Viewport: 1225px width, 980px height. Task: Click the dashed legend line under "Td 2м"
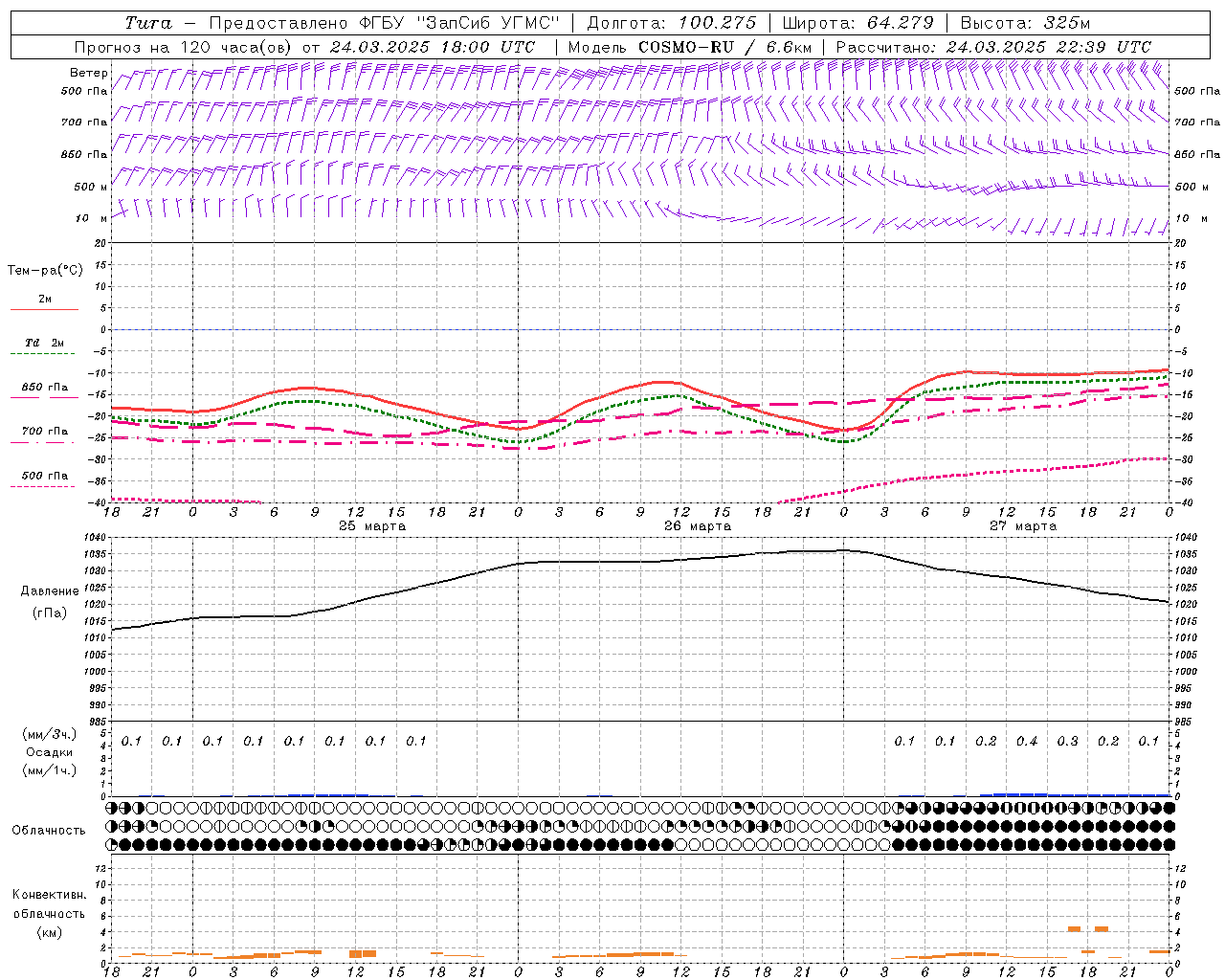tap(44, 355)
